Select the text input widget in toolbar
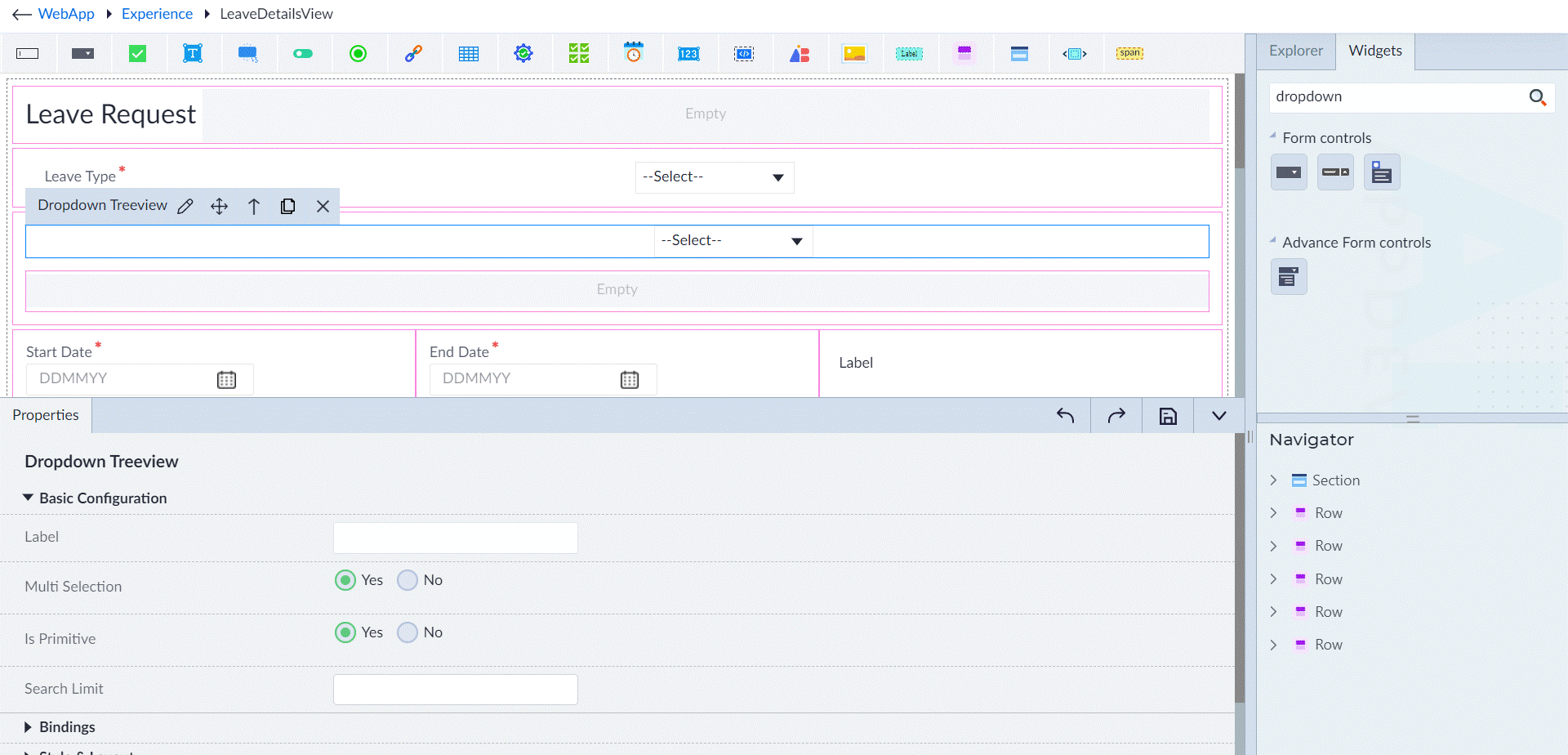 pyautogui.click(x=28, y=54)
